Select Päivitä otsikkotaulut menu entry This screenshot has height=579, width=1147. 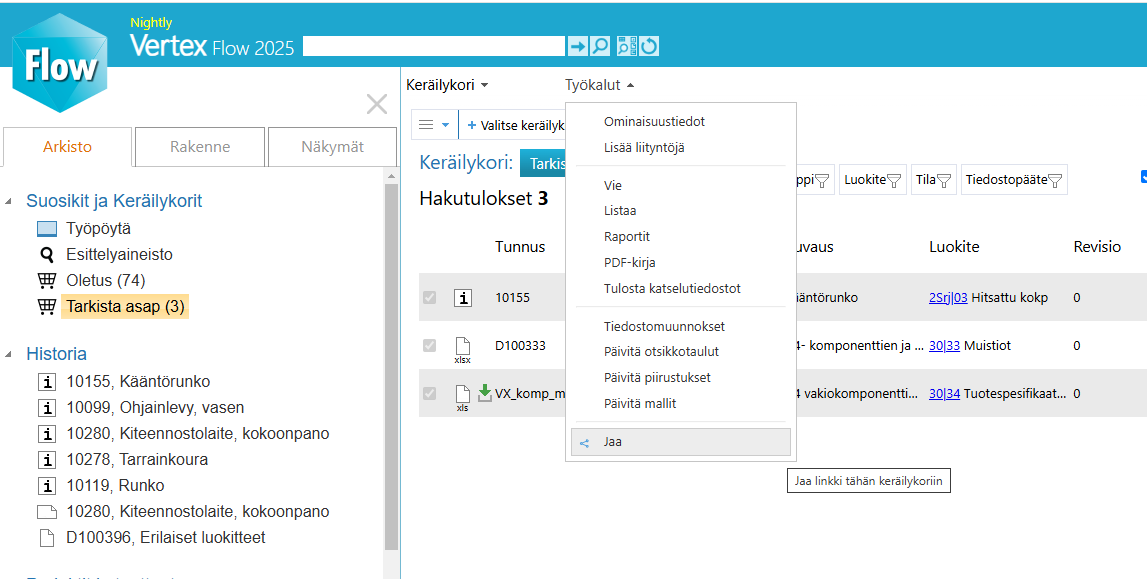[661, 352]
